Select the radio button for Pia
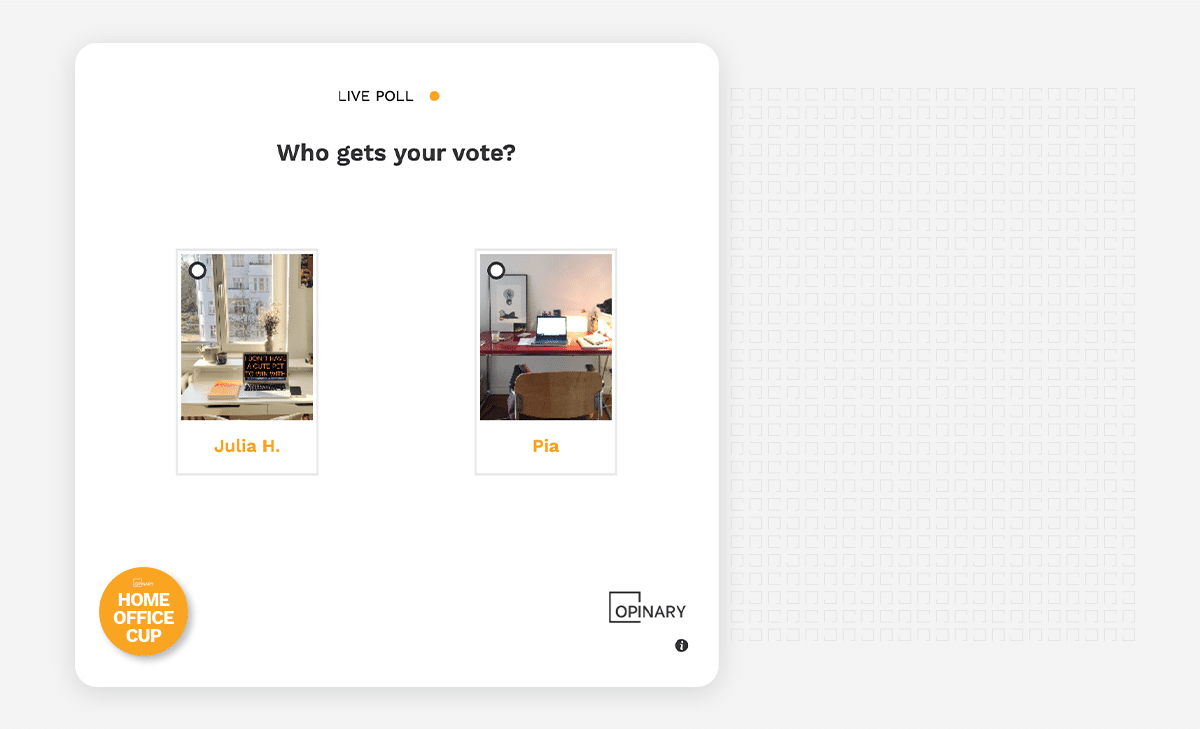This screenshot has height=729, width=1200. (496, 270)
